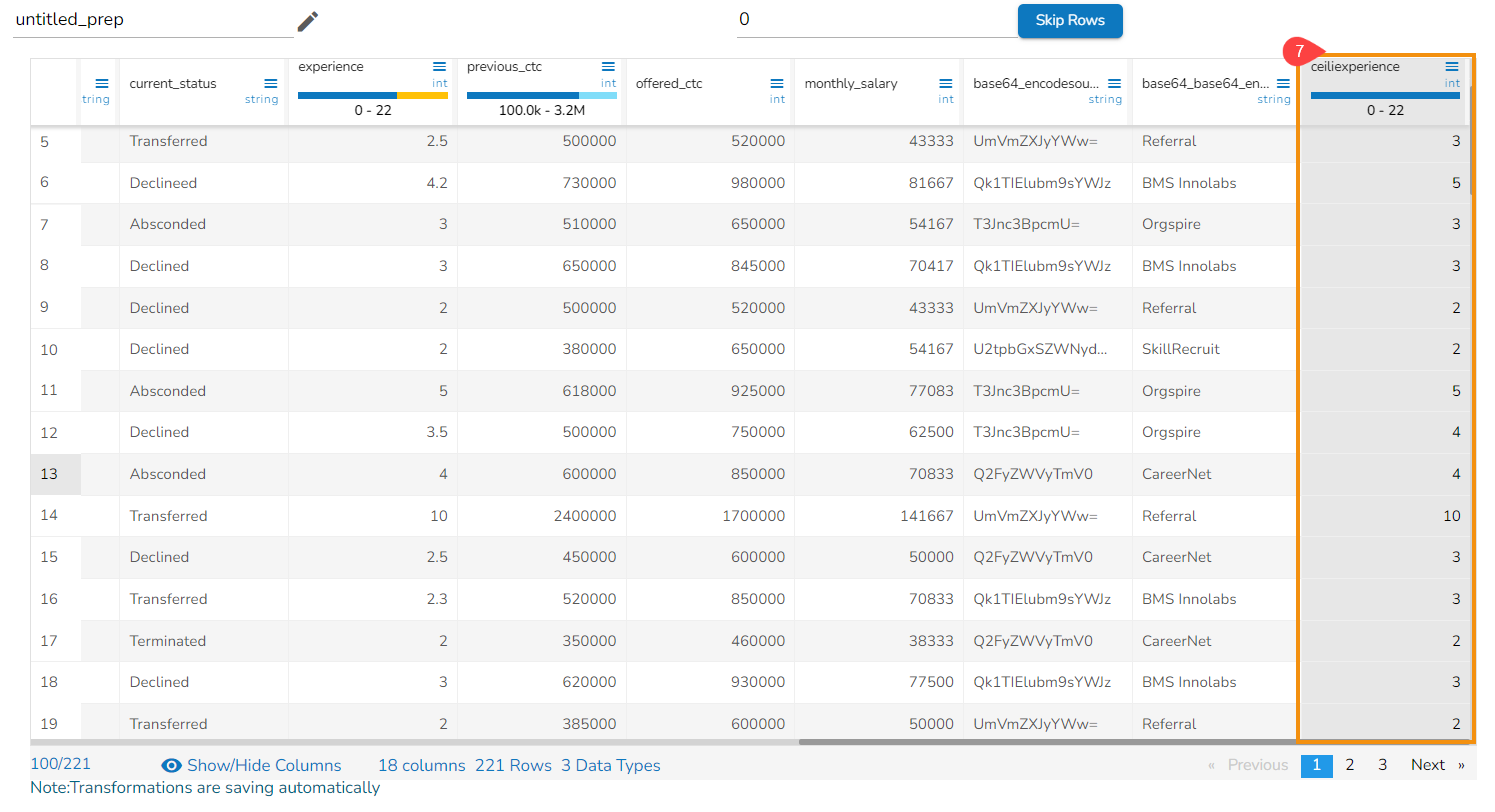The width and height of the screenshot is (1495, 812).
Task: Go to page 2
Action: pos(1349,765)
